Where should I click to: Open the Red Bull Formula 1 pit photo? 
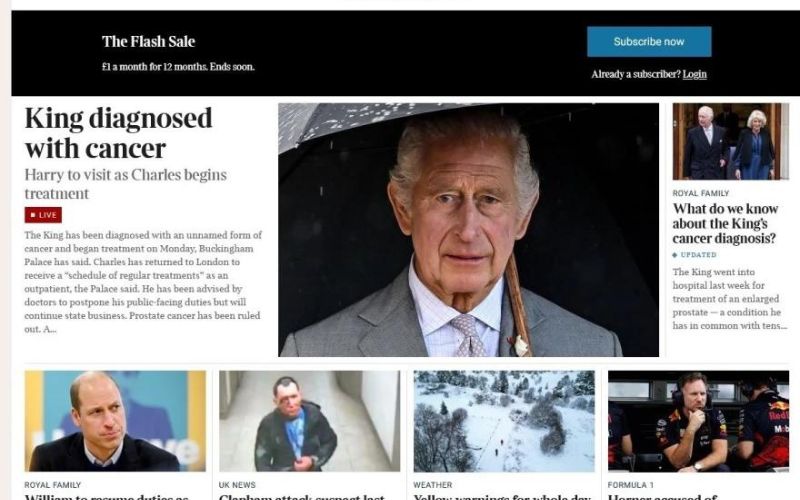(698, 421)
